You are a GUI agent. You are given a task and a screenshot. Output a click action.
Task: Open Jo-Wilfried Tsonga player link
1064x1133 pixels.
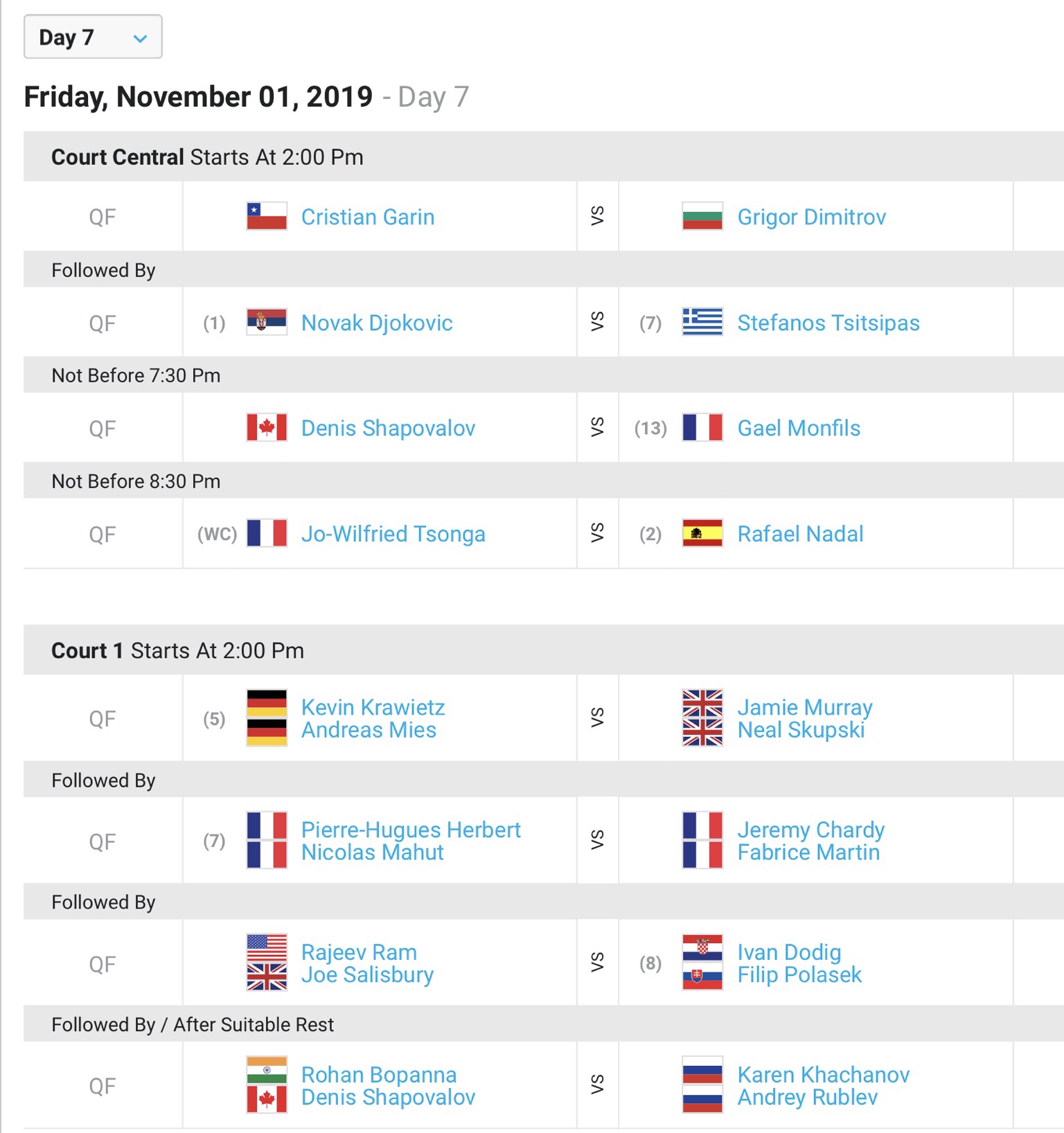(x=393, y=534)
